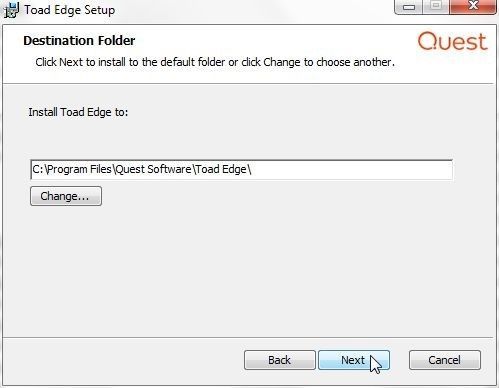Minimize the Toad Edge Setup window
Image resolution: width=499 pixels, height=388 pixels.
409,6
